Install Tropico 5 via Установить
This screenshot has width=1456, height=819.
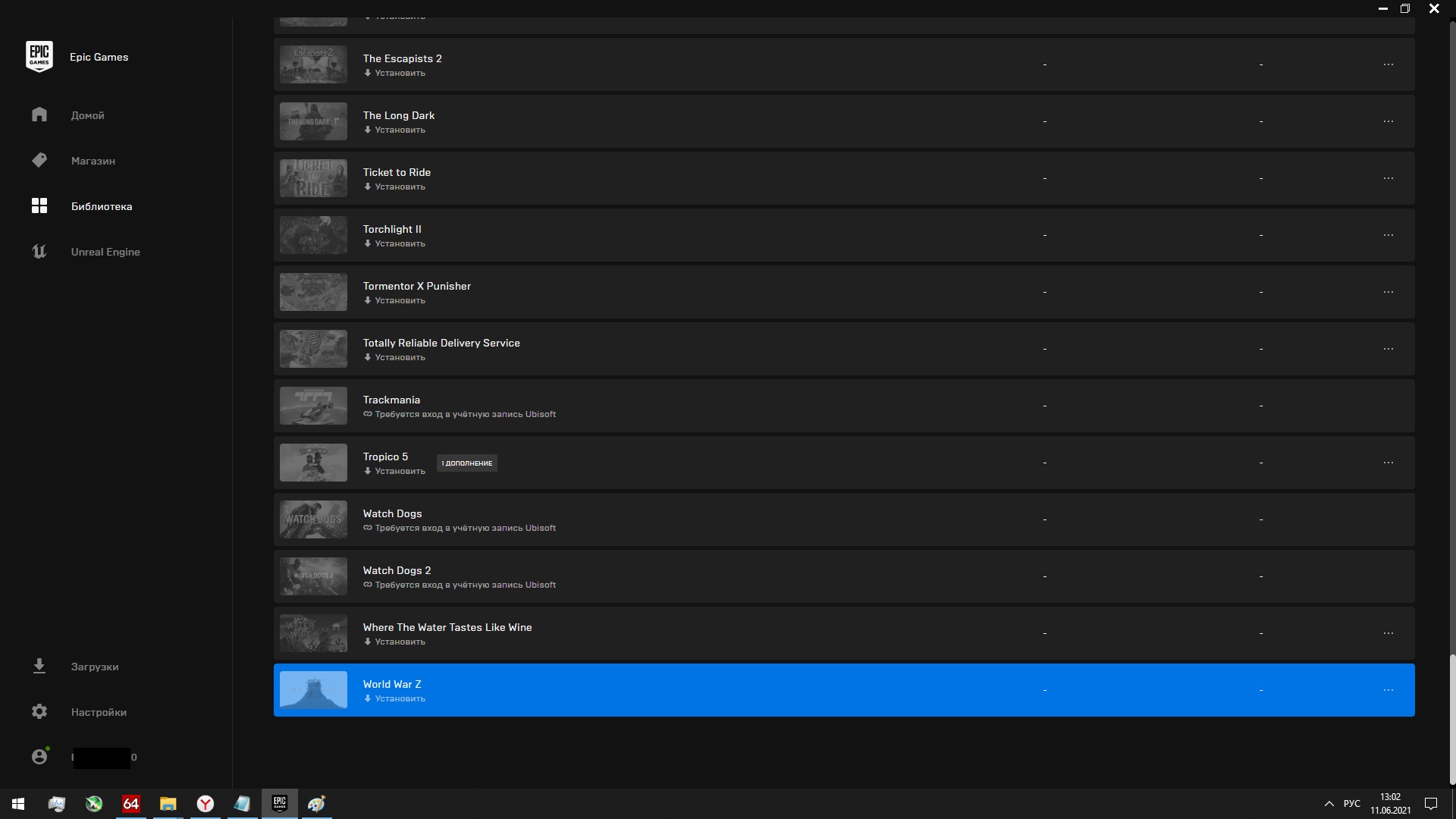point(394,472)
